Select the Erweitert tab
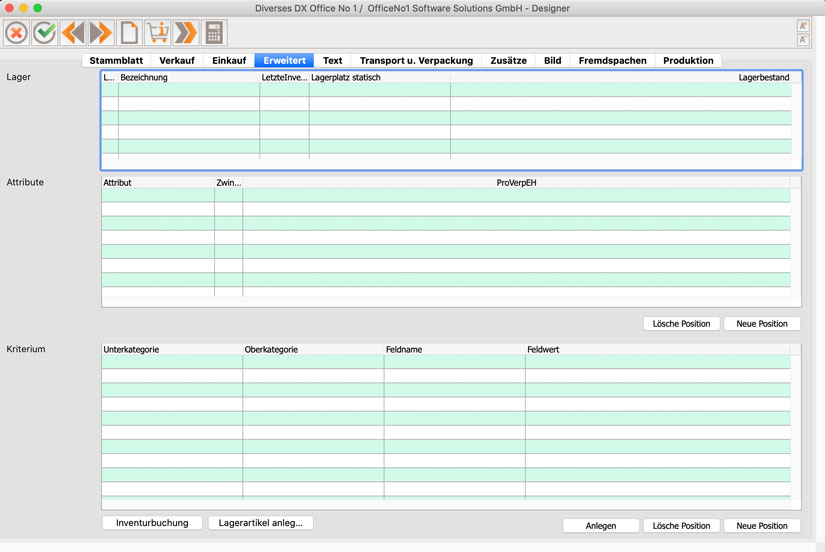The height and width of the screenshot is (552, 825). point(284,61)
